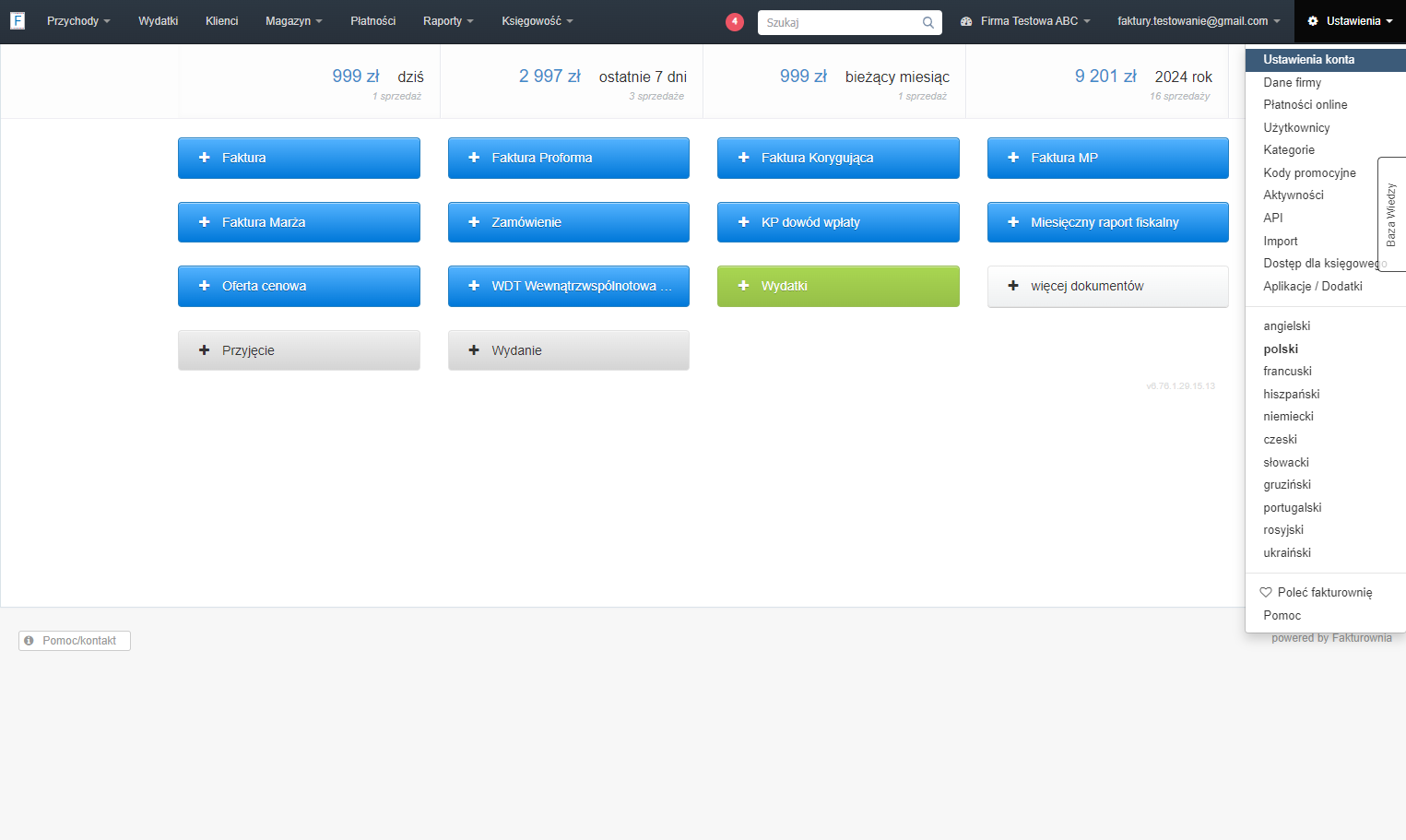Open the Raporty dropdown

point(448,21)
